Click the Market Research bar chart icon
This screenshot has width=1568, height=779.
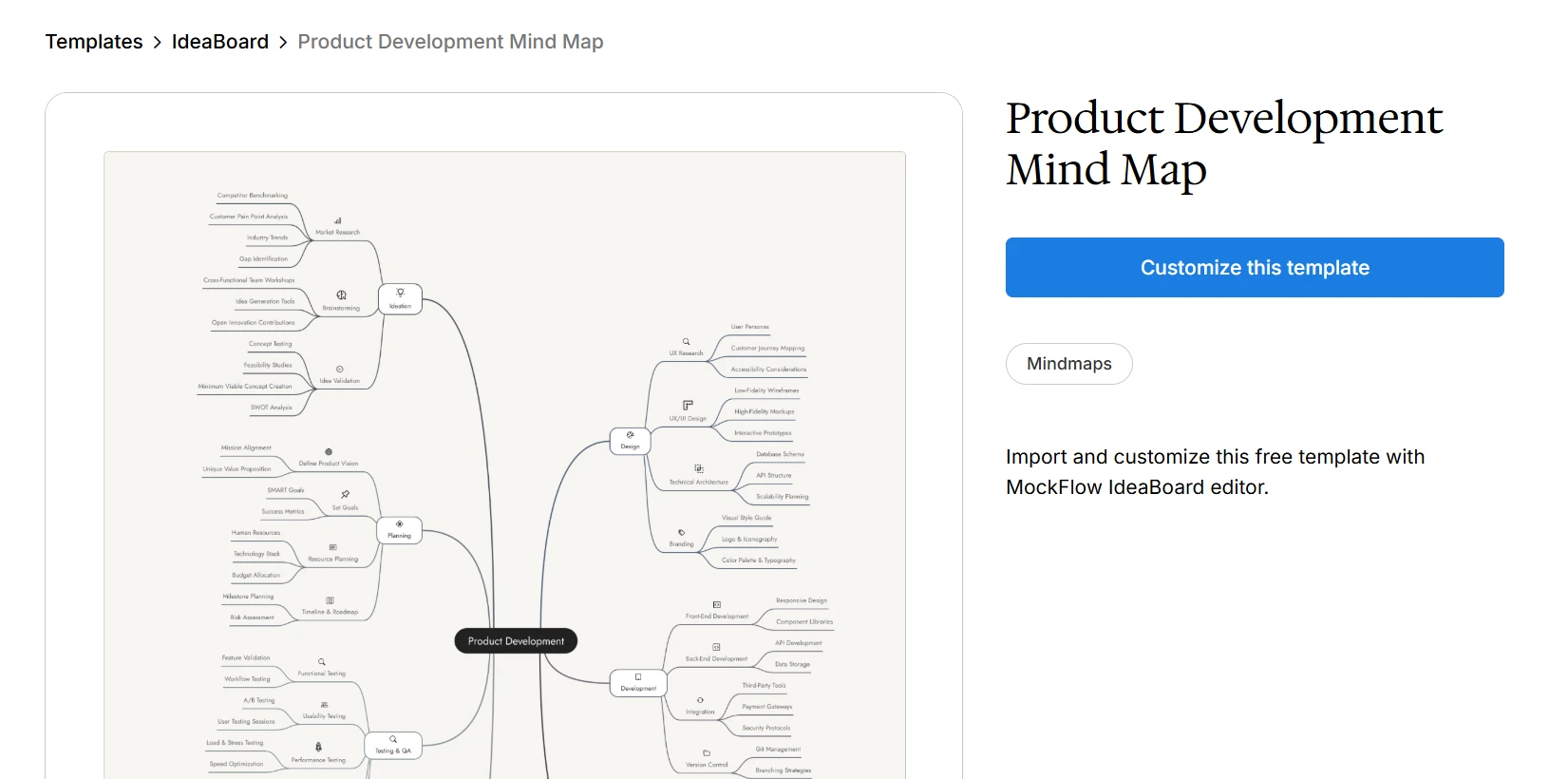tap(337, 220)
